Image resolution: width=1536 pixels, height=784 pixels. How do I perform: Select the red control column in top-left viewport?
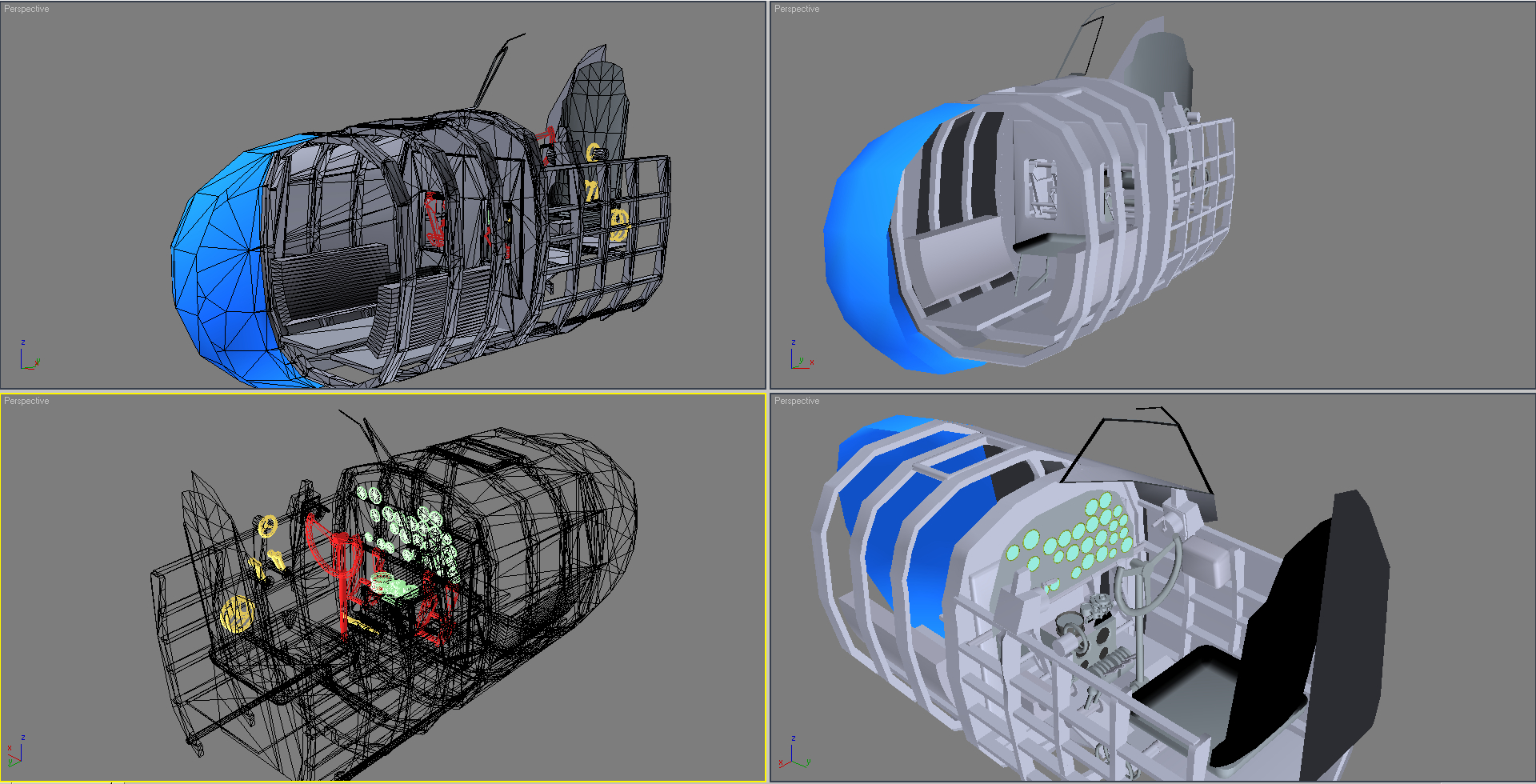coord(434,220)
